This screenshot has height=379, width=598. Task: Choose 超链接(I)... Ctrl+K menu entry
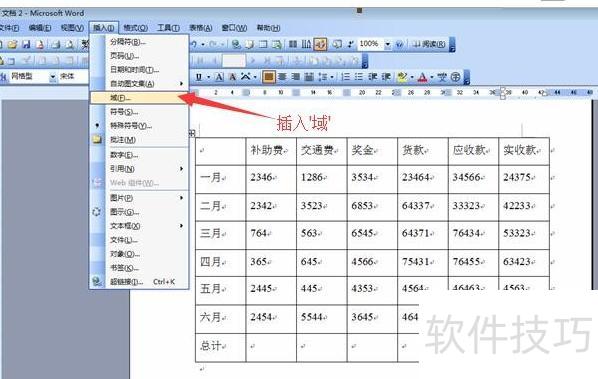point(140,282)
